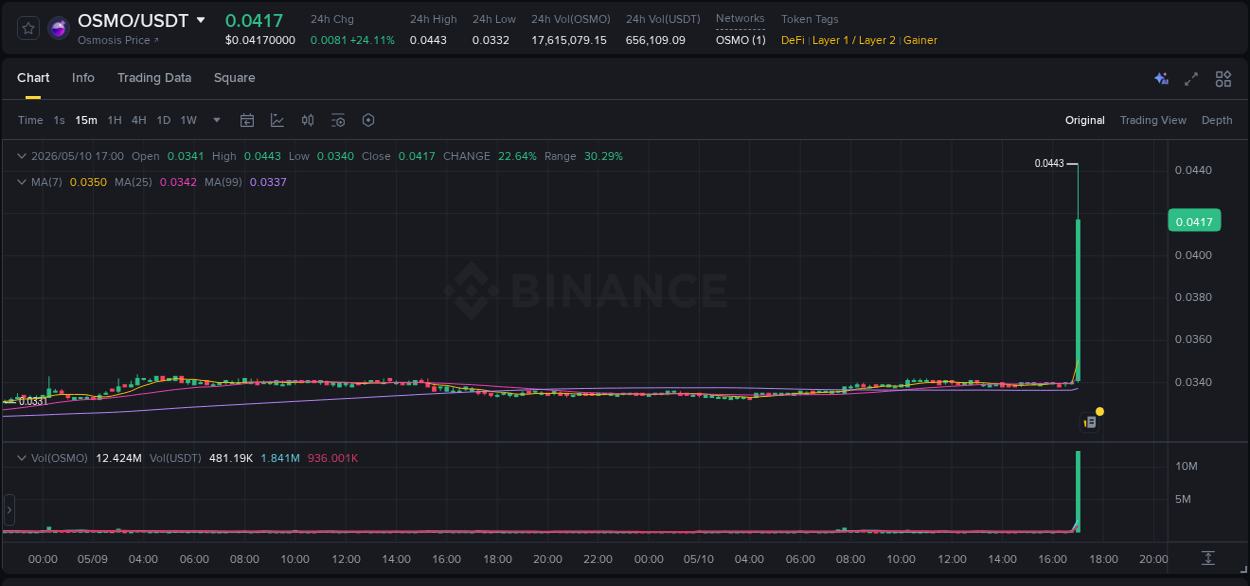Select the 4H interval

139,120
